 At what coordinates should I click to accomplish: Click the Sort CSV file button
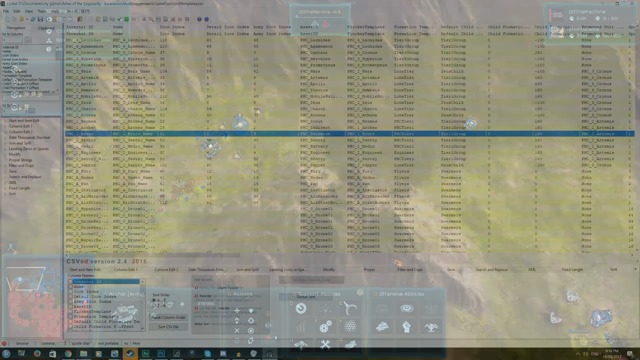coord(168,327)
